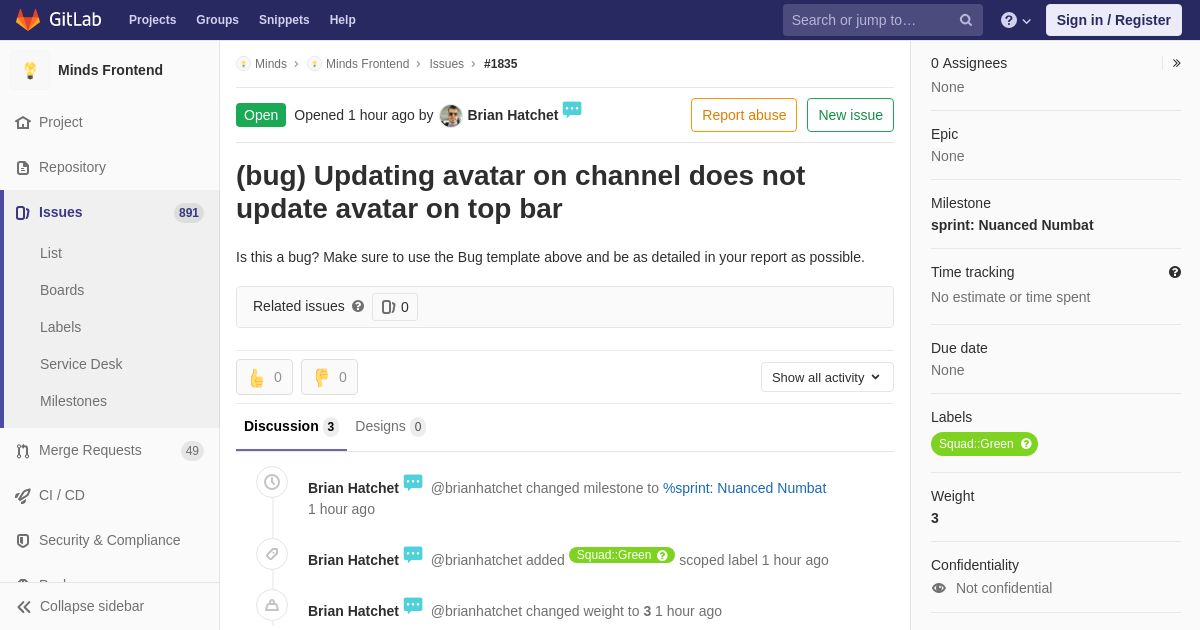Switch to the Designs tab
The height and width of the screenshot is (630, 1200).
[390, 426]
